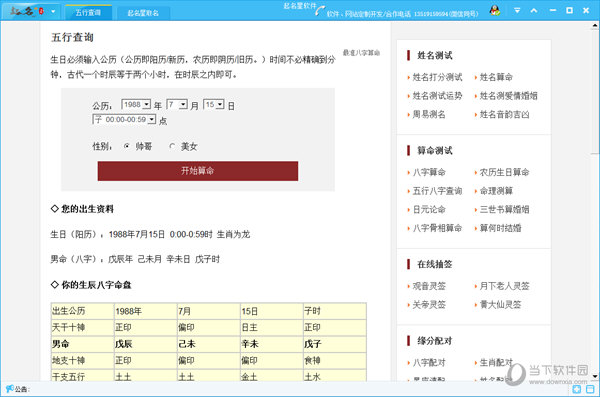Open 姓名算命 link
Screen dimensions: 600x397
[x=496, y=77]
